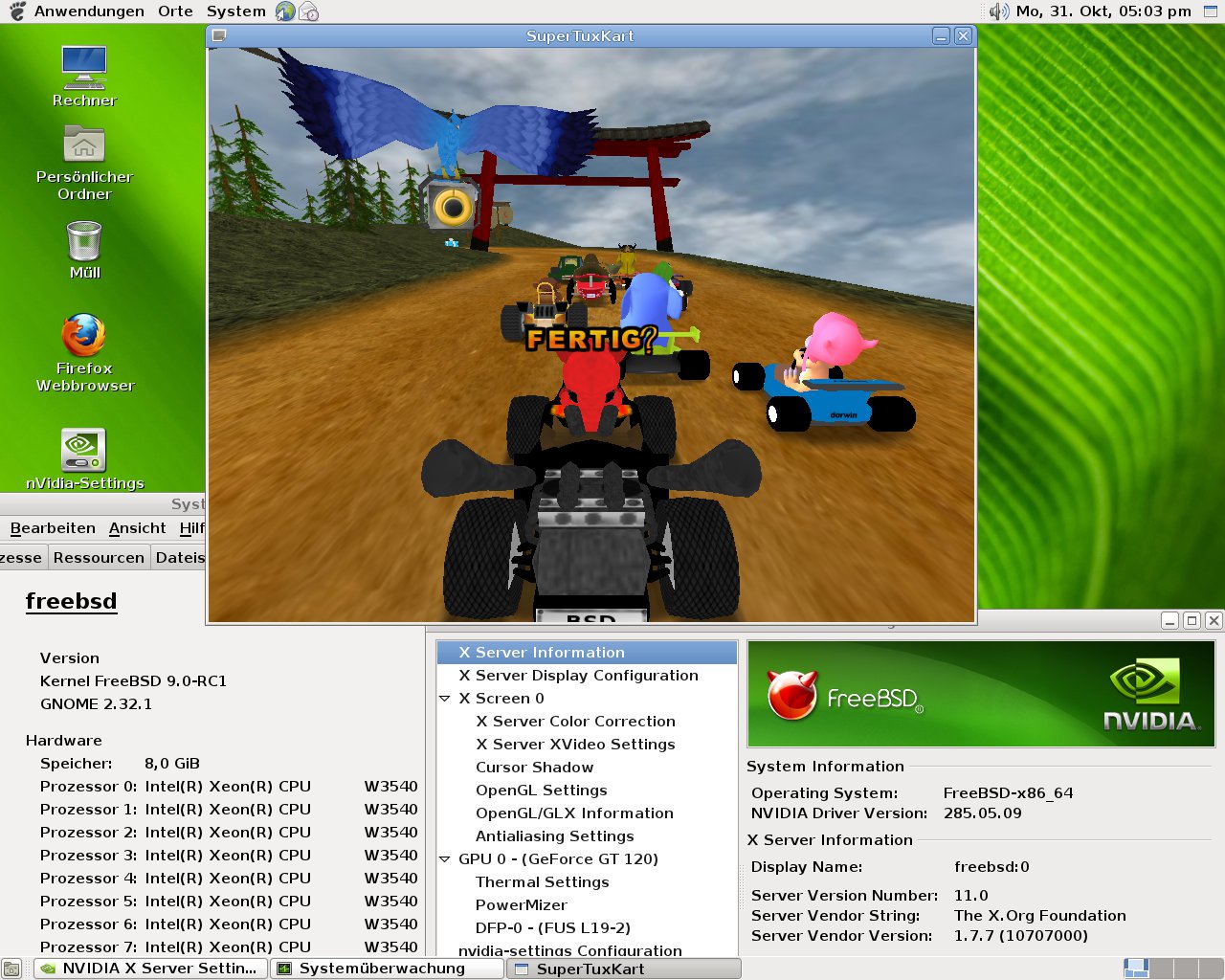This screenshot has width=1225, height=980.
Task: Open the Rechner desktop icon
Action: coord(84,76)
